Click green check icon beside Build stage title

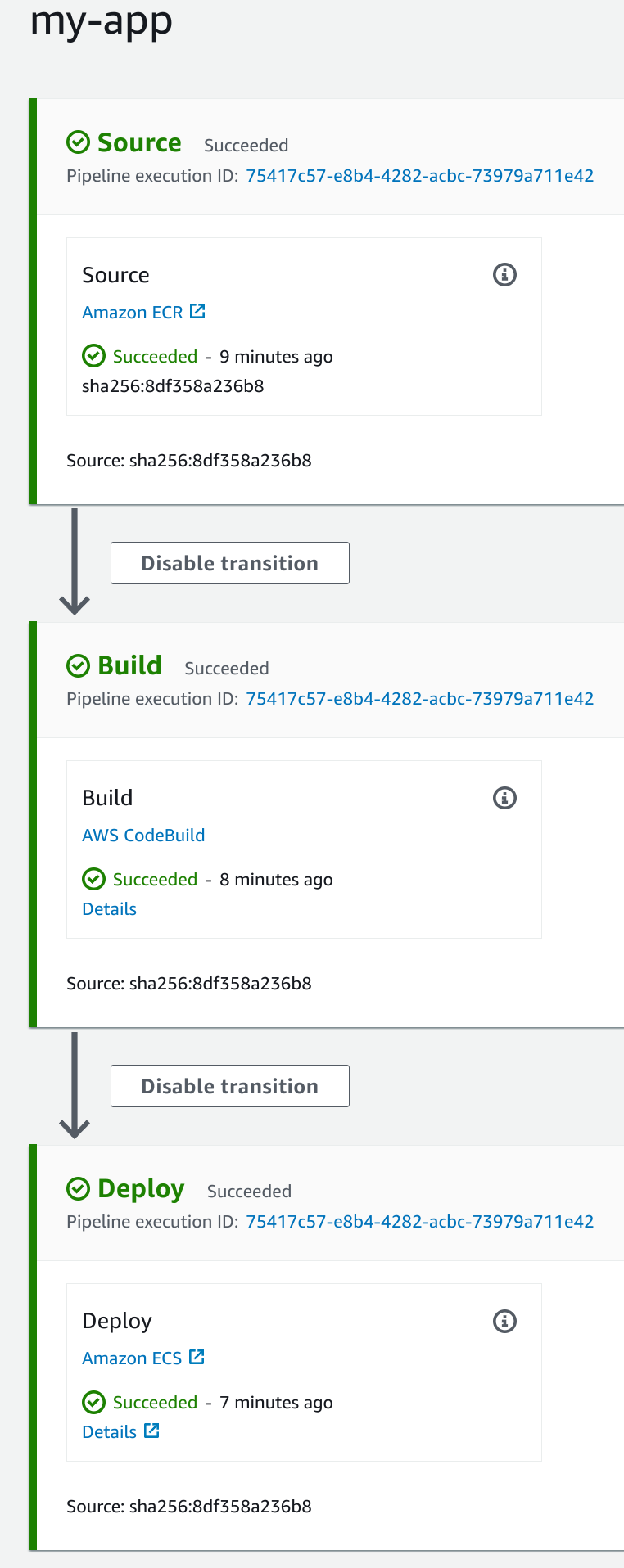(78, 666)
